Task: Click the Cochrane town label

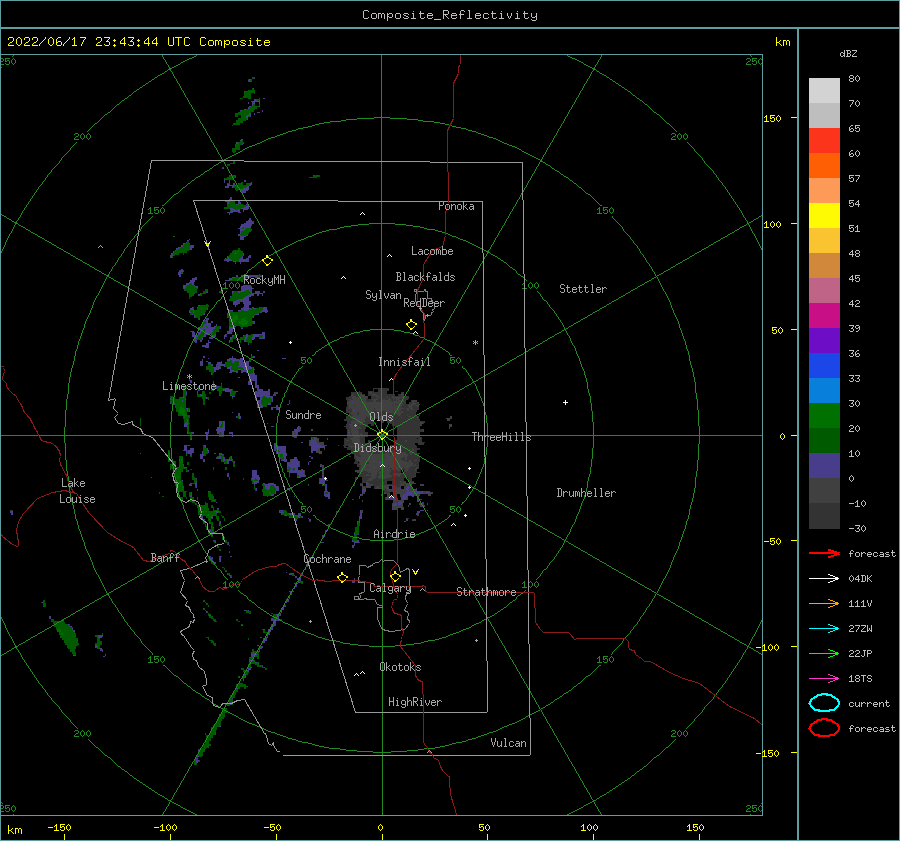Action: pos(327,559)
